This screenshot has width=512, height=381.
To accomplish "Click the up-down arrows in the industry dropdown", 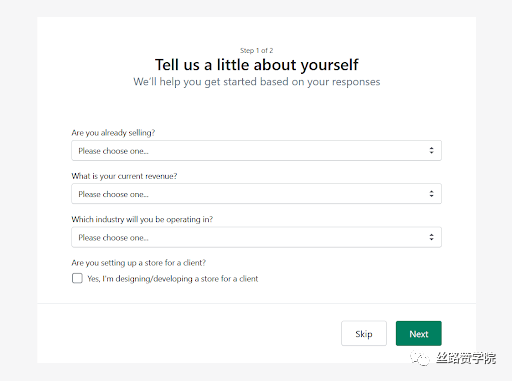I will (x=431, y=237).
